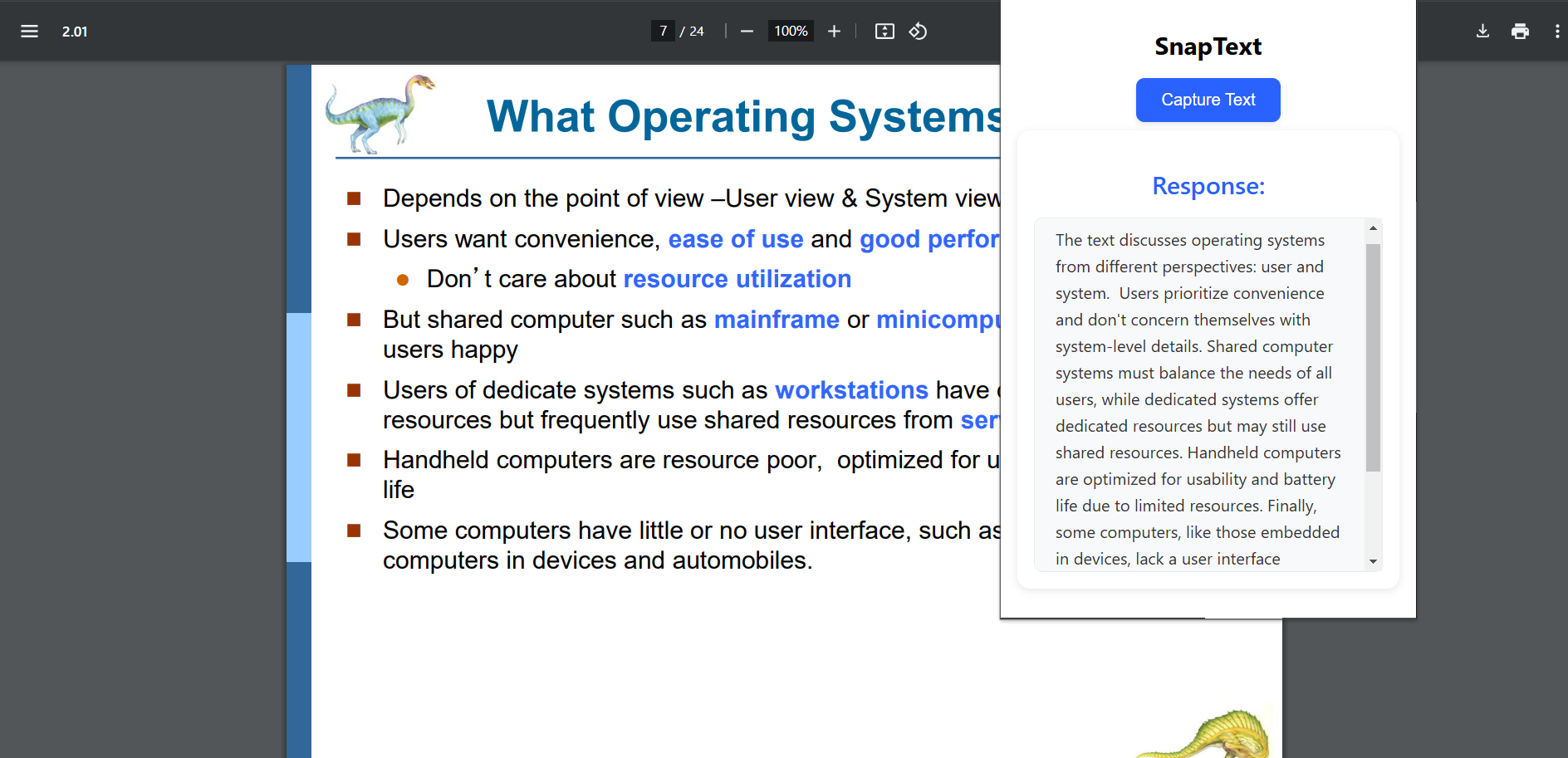Print the PDF document

tap(1520, 32)
